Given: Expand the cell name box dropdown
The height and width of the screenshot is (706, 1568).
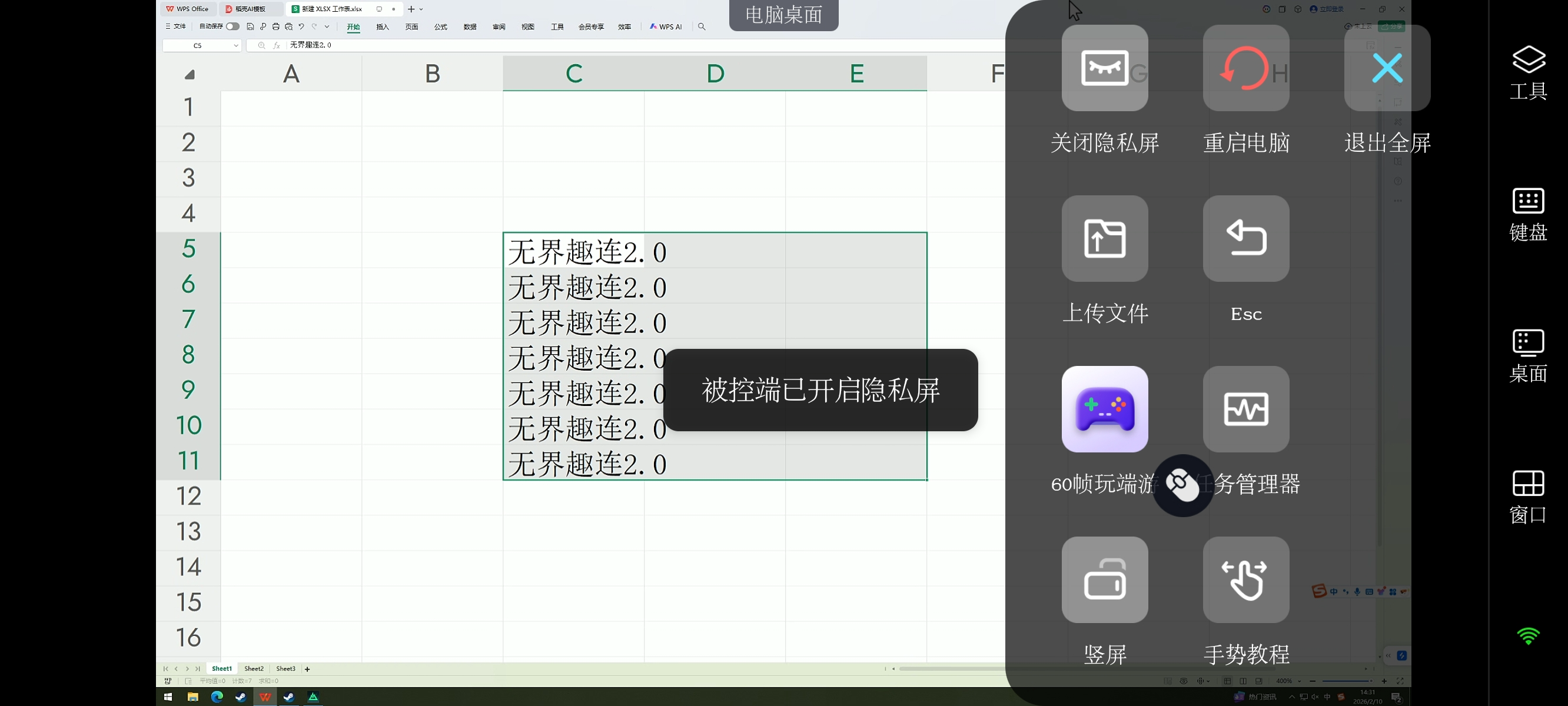Looking at the screenshot, I should [x=237, y=45].
